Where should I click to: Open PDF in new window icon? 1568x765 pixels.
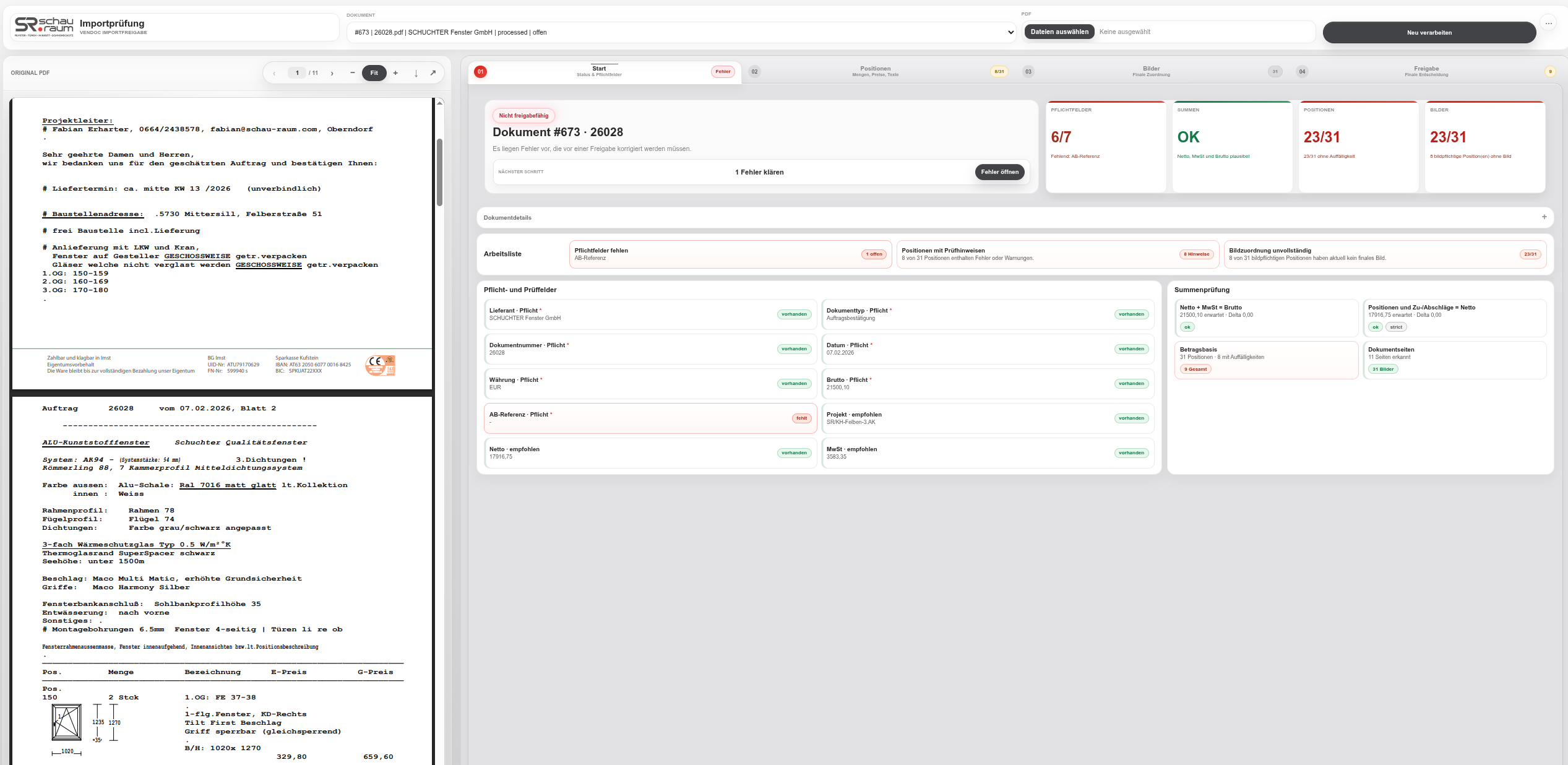point(433,73)
